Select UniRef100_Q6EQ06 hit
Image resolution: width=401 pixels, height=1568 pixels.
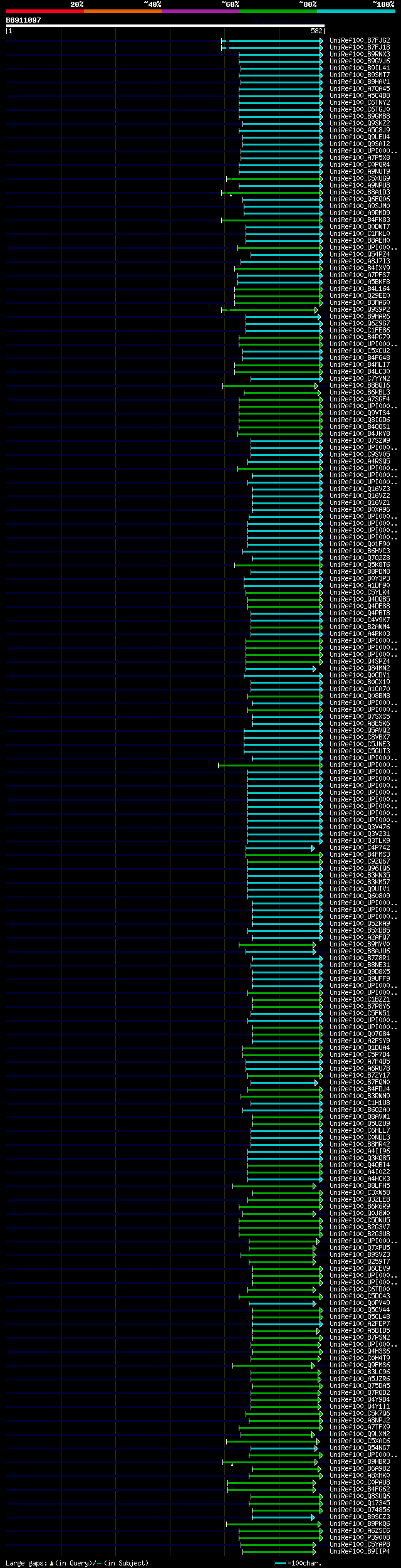pyautogui.click(x=360, y=199)
